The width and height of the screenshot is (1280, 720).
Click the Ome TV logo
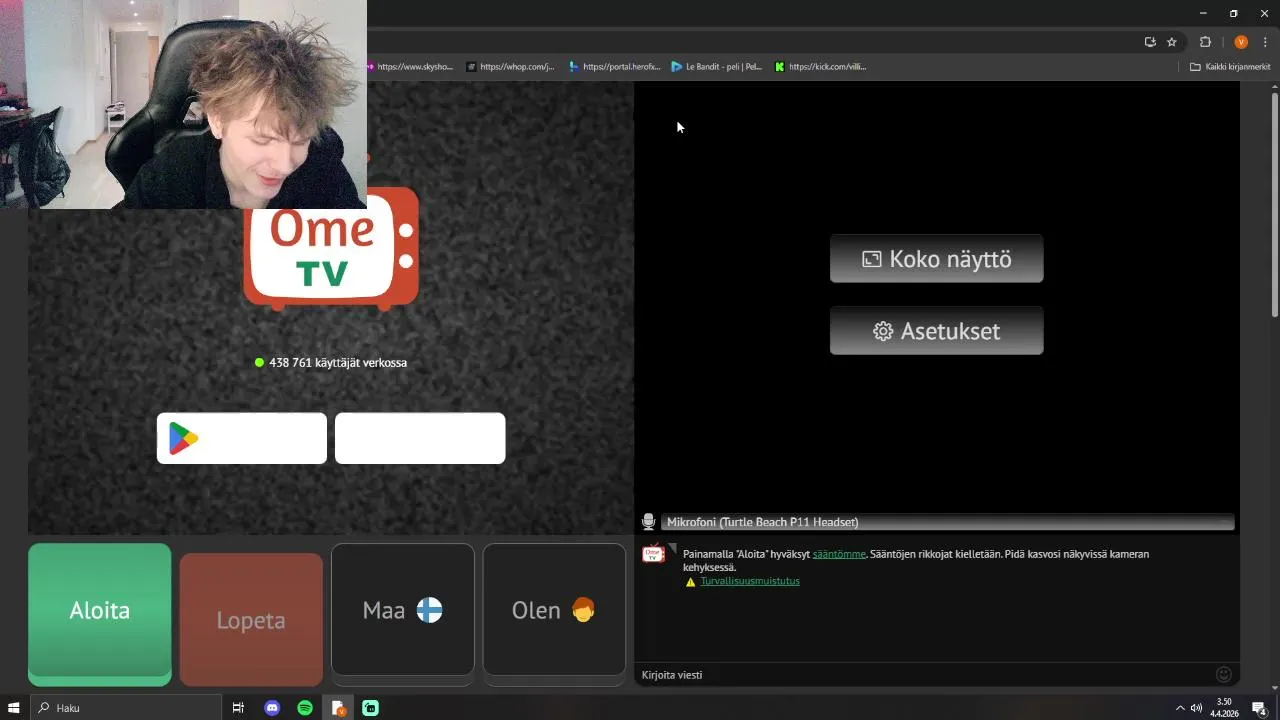click(x=331, y=250)
